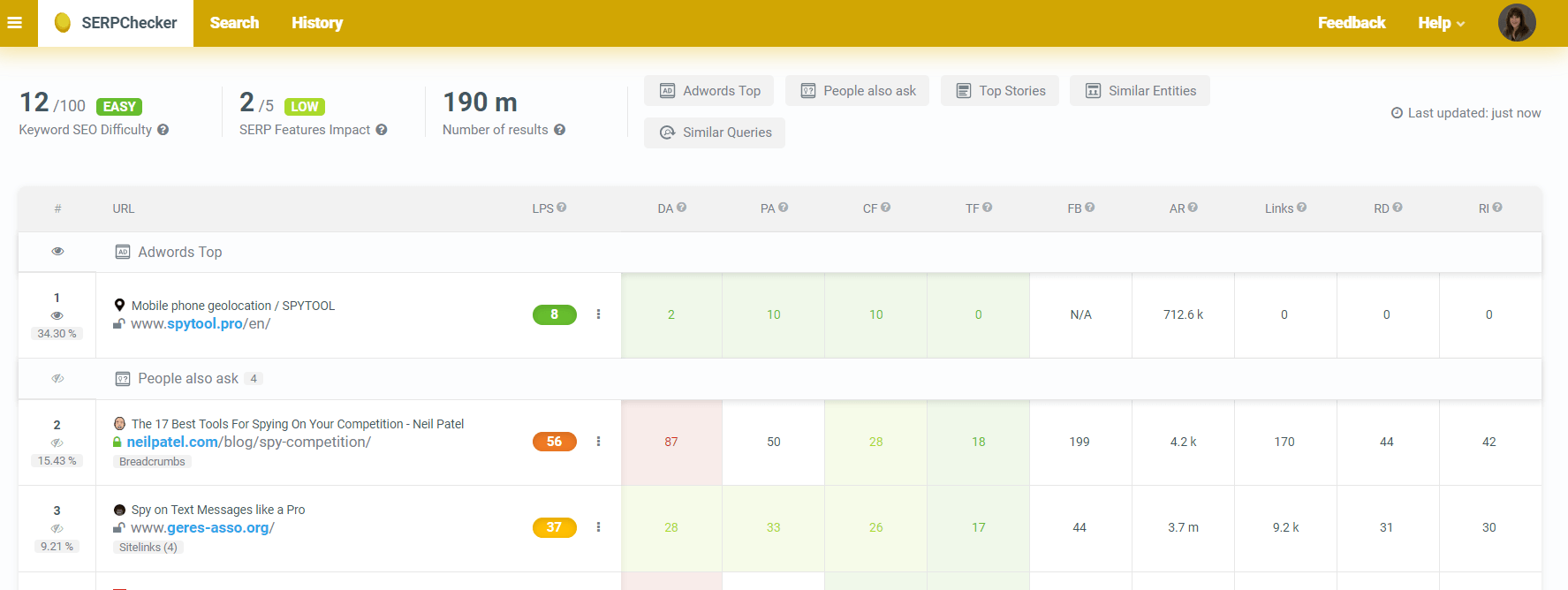
Task: Open options menu for geres-asso.org row
Action: 598,527
